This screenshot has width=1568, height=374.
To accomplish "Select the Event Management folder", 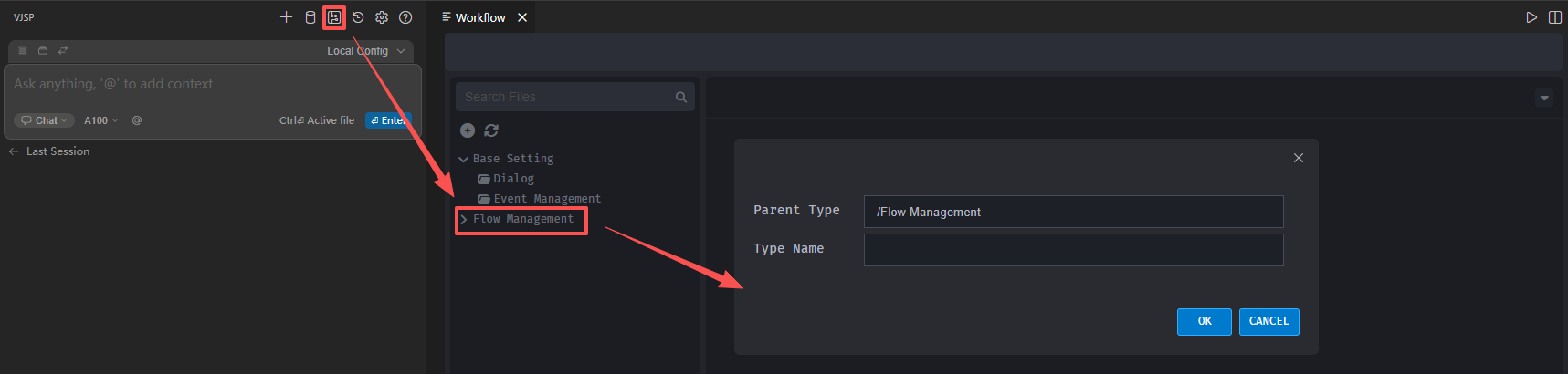I will (x=546, y=199).
